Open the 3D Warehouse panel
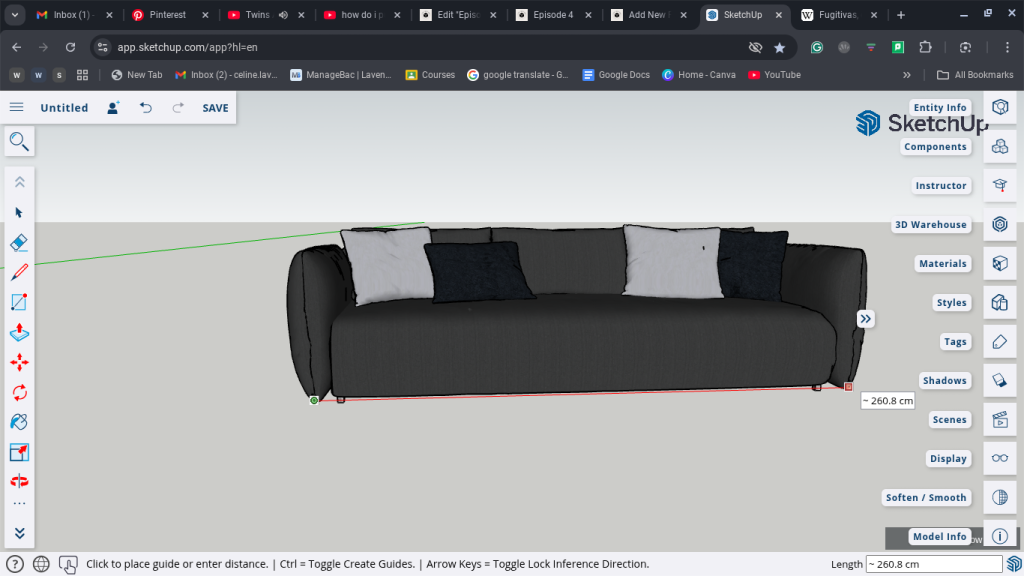Image resolution: width=1024 pixels, height=576 pixels. (x=999, y=225)
